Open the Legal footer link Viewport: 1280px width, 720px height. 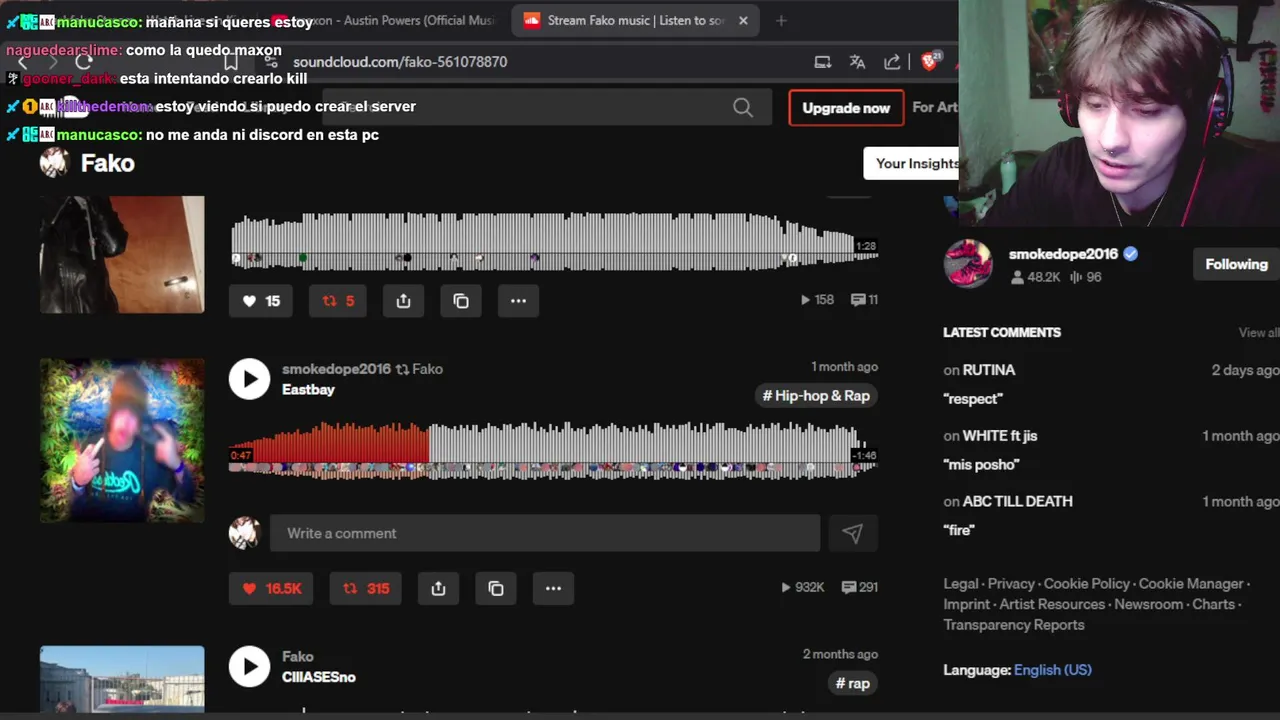pyautogui.click(x=961, y=584)
